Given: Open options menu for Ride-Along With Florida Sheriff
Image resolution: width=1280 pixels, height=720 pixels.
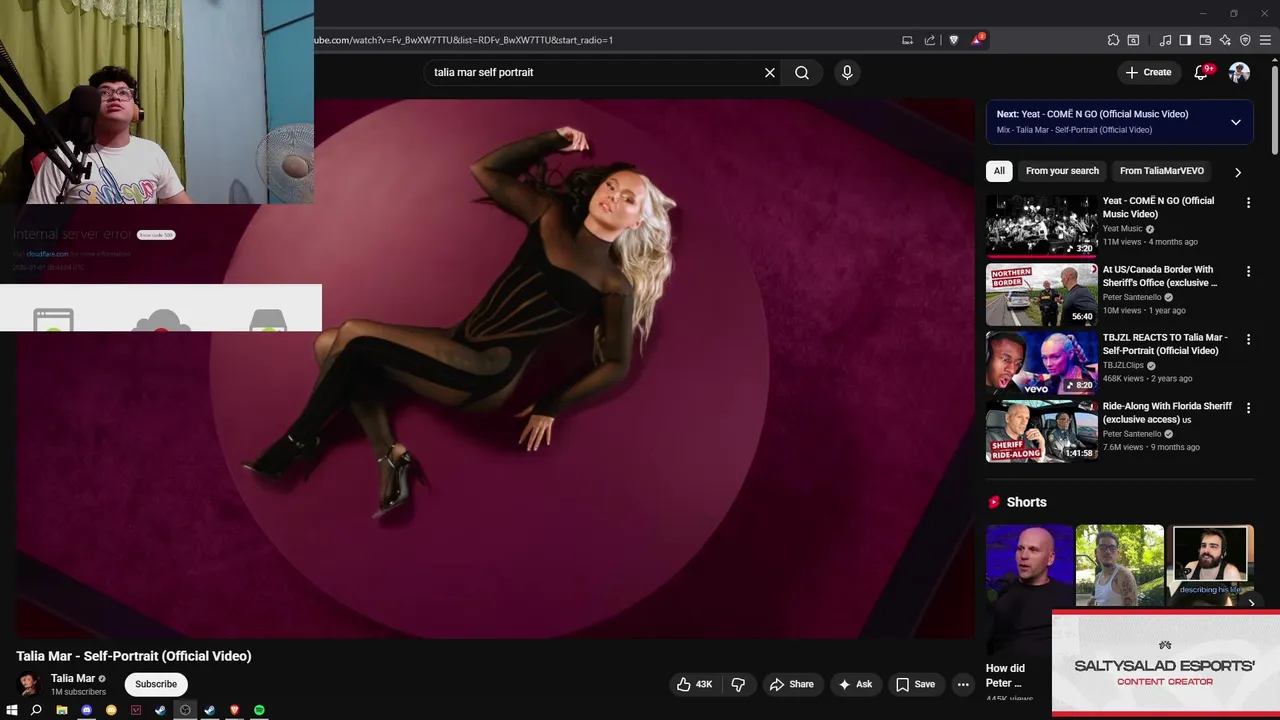Looking at the screenshot, I should [x=1248, y=408].
